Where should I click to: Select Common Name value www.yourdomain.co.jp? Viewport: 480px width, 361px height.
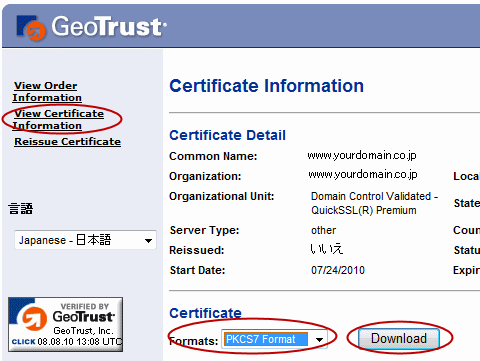(x=362, y=155)
